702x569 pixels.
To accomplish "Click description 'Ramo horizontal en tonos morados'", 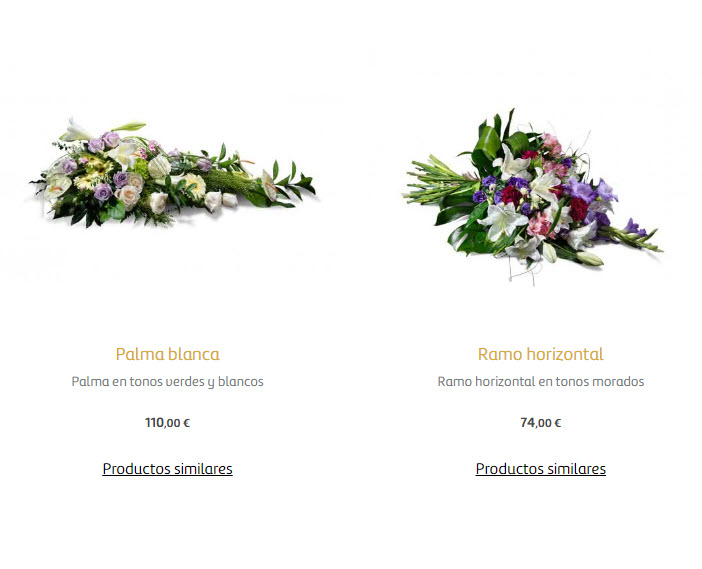I will (540, 382).
